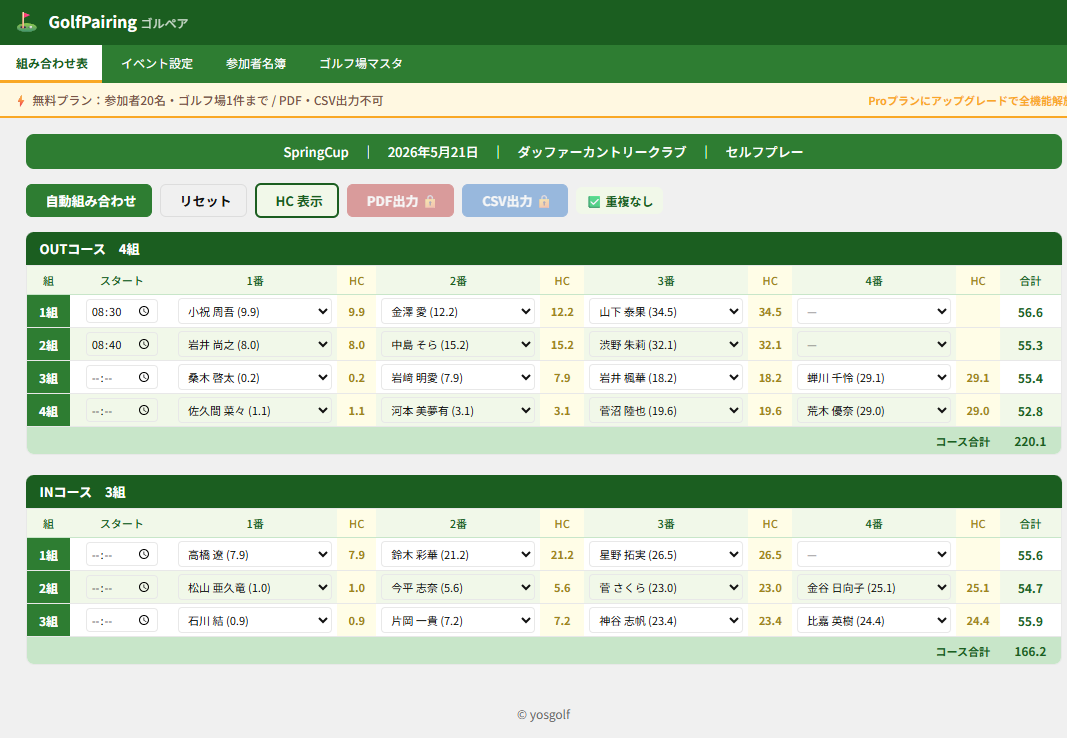
Task: Open player dropdown 金澤 愛 (12.2)
Action: [x=458, y=312]
